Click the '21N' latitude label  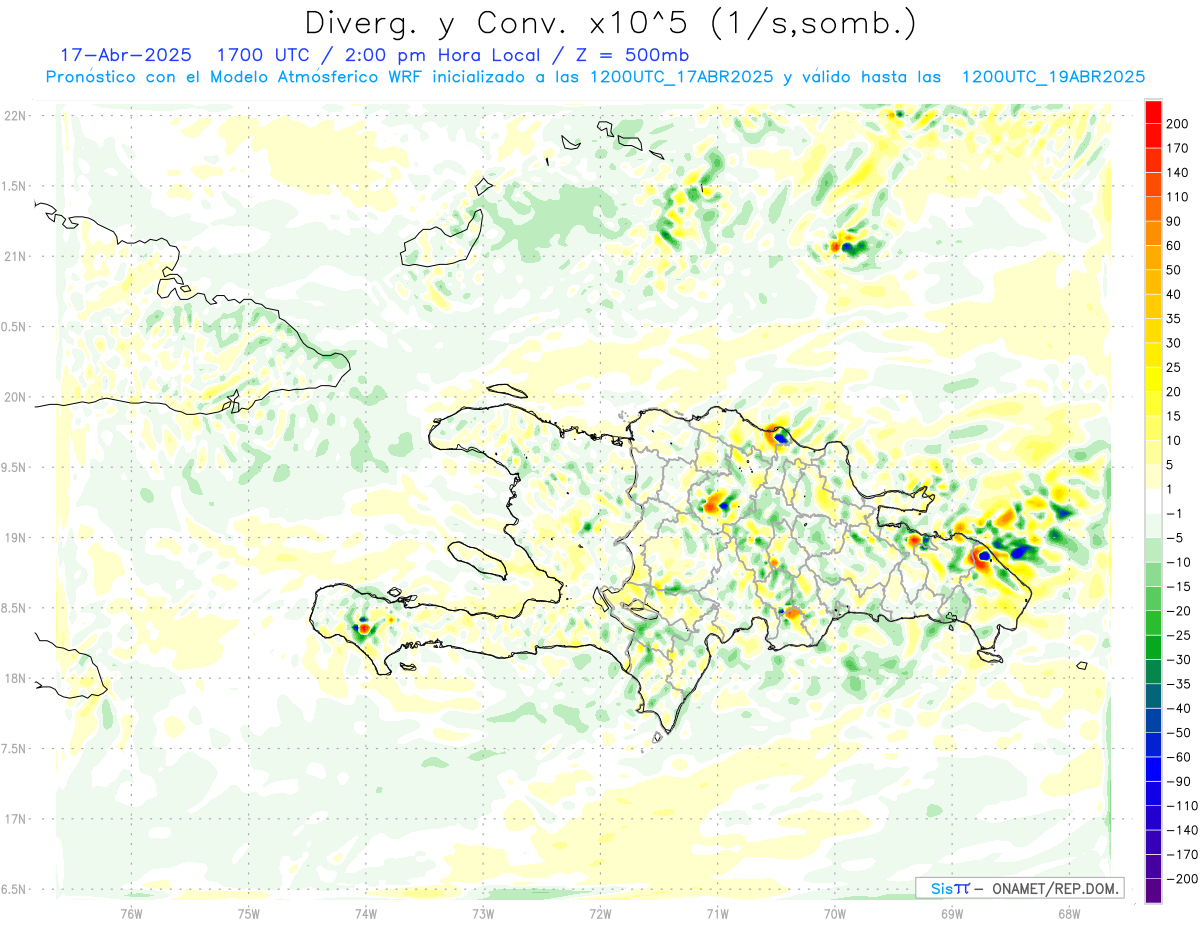tap(14, 256)
